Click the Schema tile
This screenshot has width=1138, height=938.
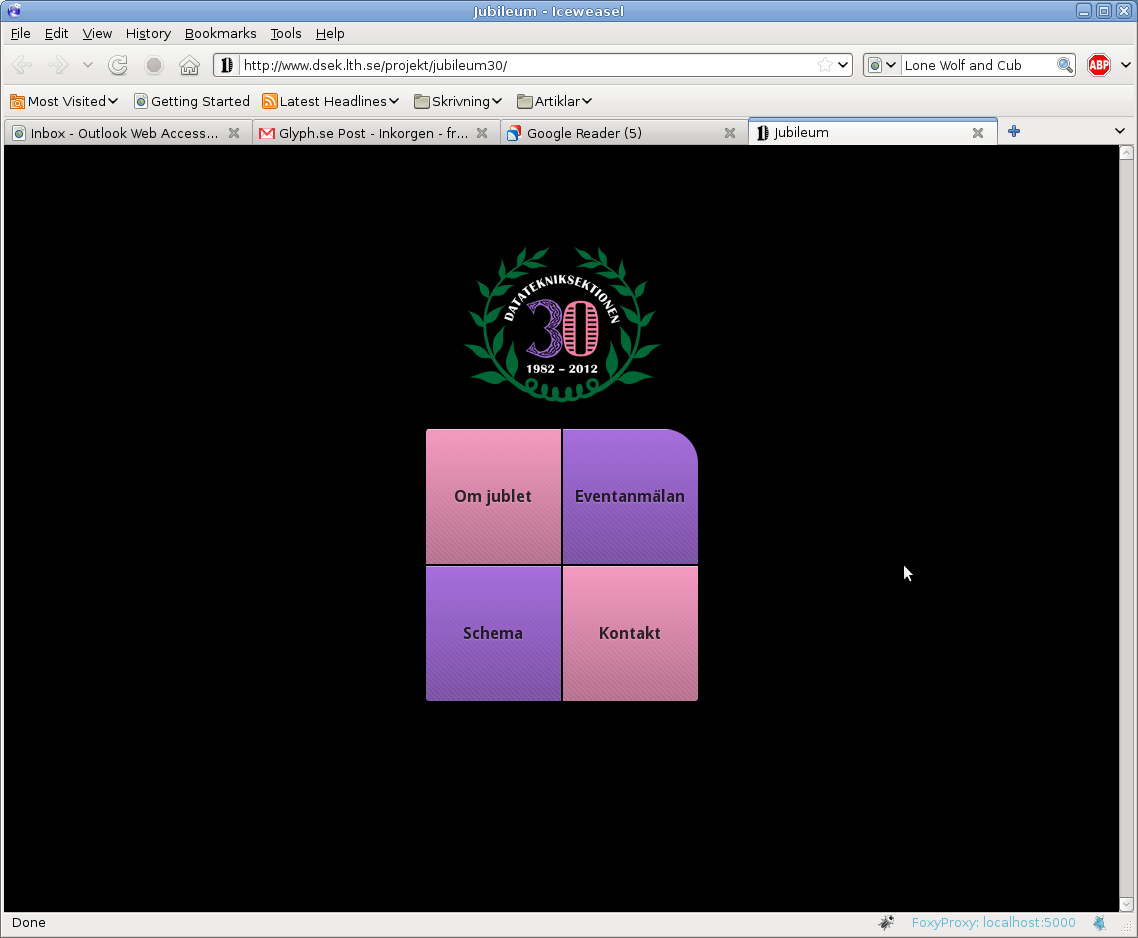(x=493, y=633)
